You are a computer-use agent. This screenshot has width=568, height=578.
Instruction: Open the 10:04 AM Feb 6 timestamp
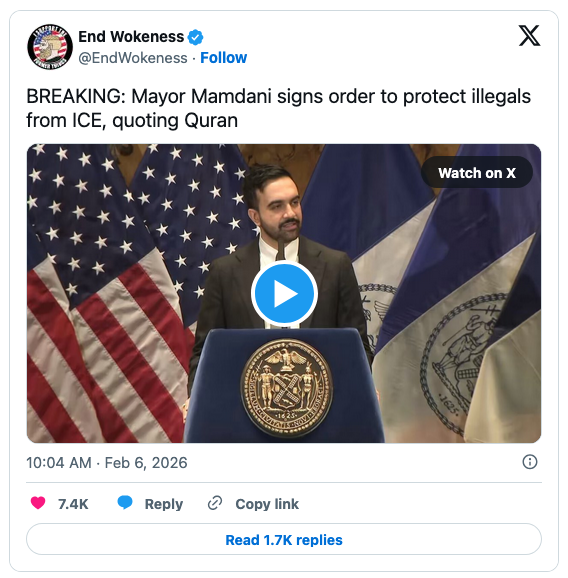(x=107, y=463)
